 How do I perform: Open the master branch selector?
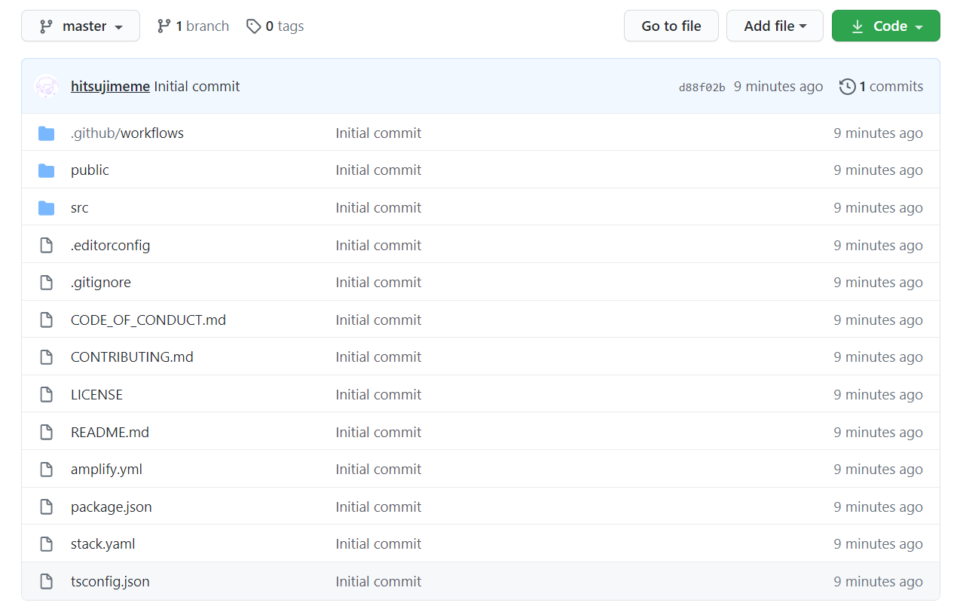80,25
